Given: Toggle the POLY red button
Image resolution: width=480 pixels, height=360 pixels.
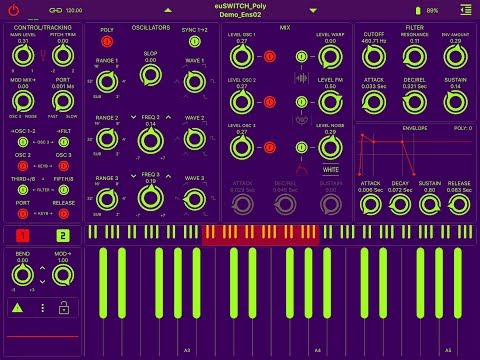Looking at the screenshot, I should tap(107, 42).
